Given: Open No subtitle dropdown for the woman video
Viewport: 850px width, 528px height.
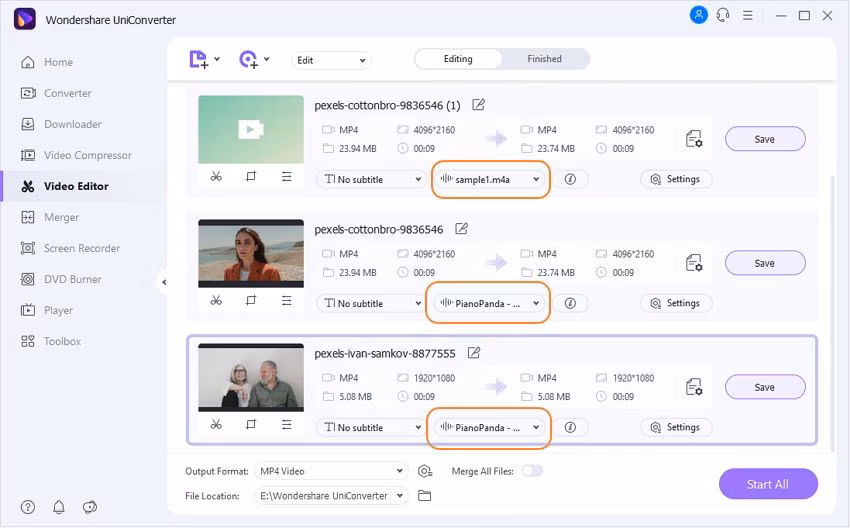Looking at the screenshot, I should pos(371,303).
